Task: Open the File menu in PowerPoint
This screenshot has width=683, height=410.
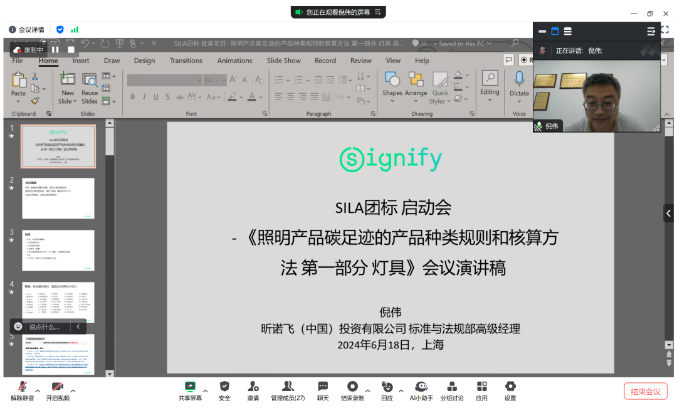Action: click(x=17, y=61)
